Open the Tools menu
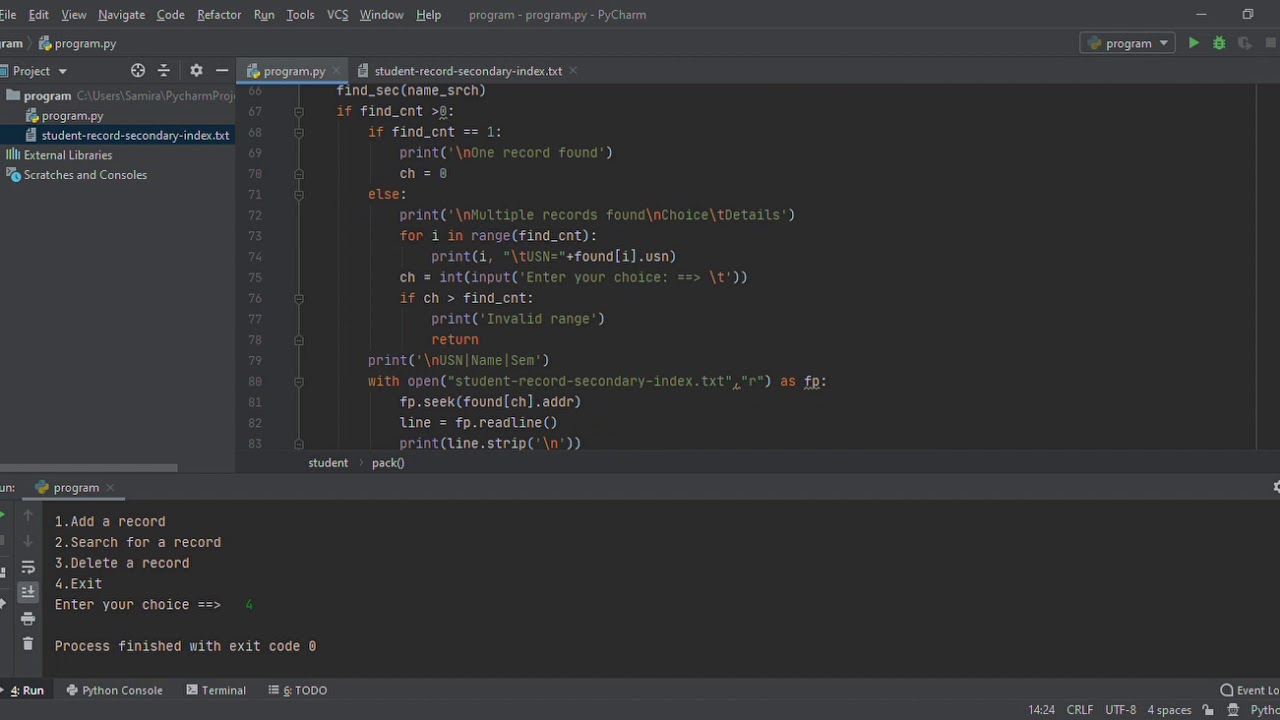Screen dimensions: 1280x720 point(300,15)
